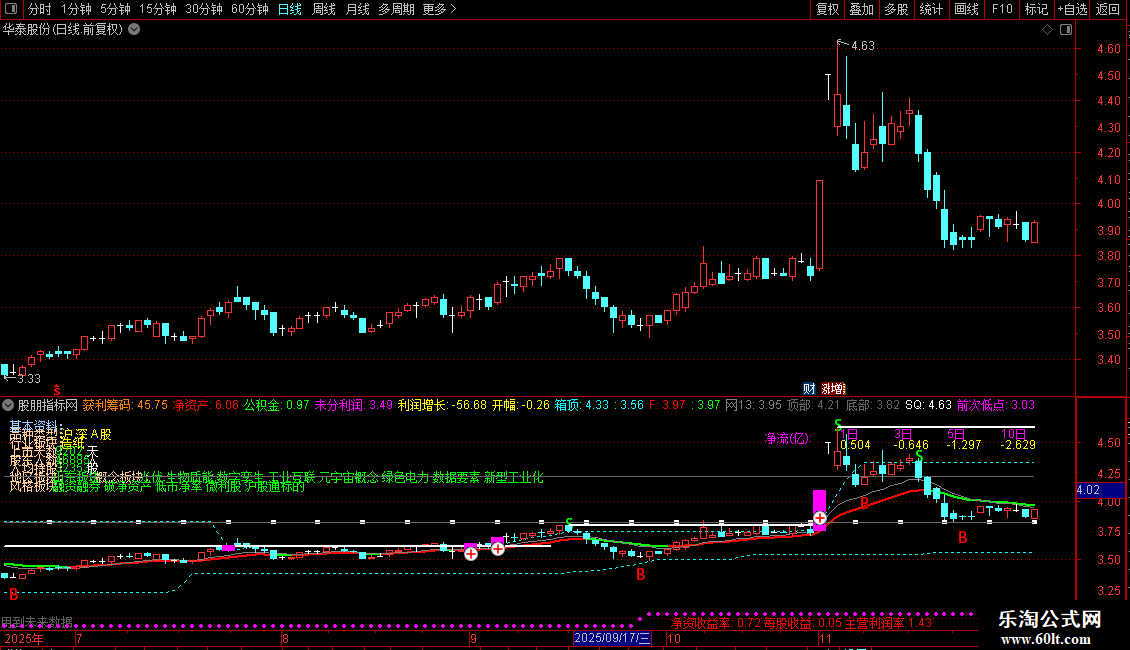1130x650 pixels.
Task: Click the 开幅: -0.26 value
Action: 520,405
